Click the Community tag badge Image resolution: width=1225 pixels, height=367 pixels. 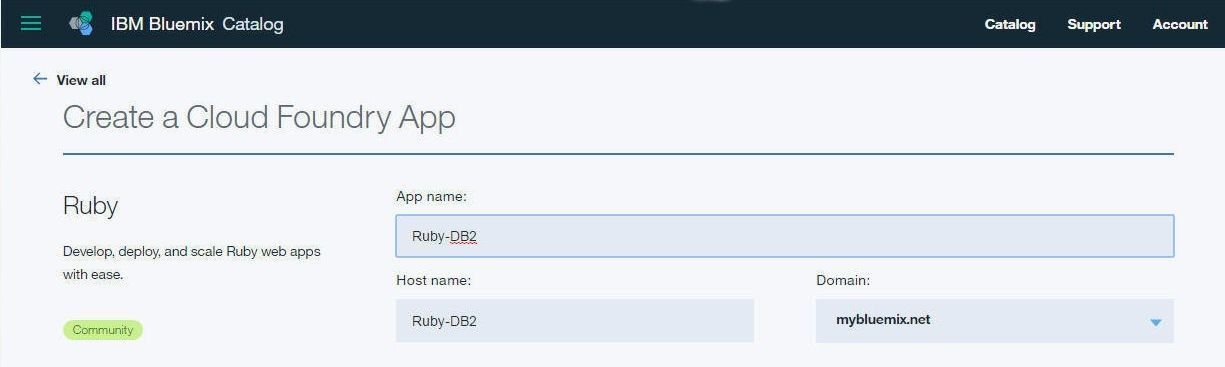pos(103,330)
